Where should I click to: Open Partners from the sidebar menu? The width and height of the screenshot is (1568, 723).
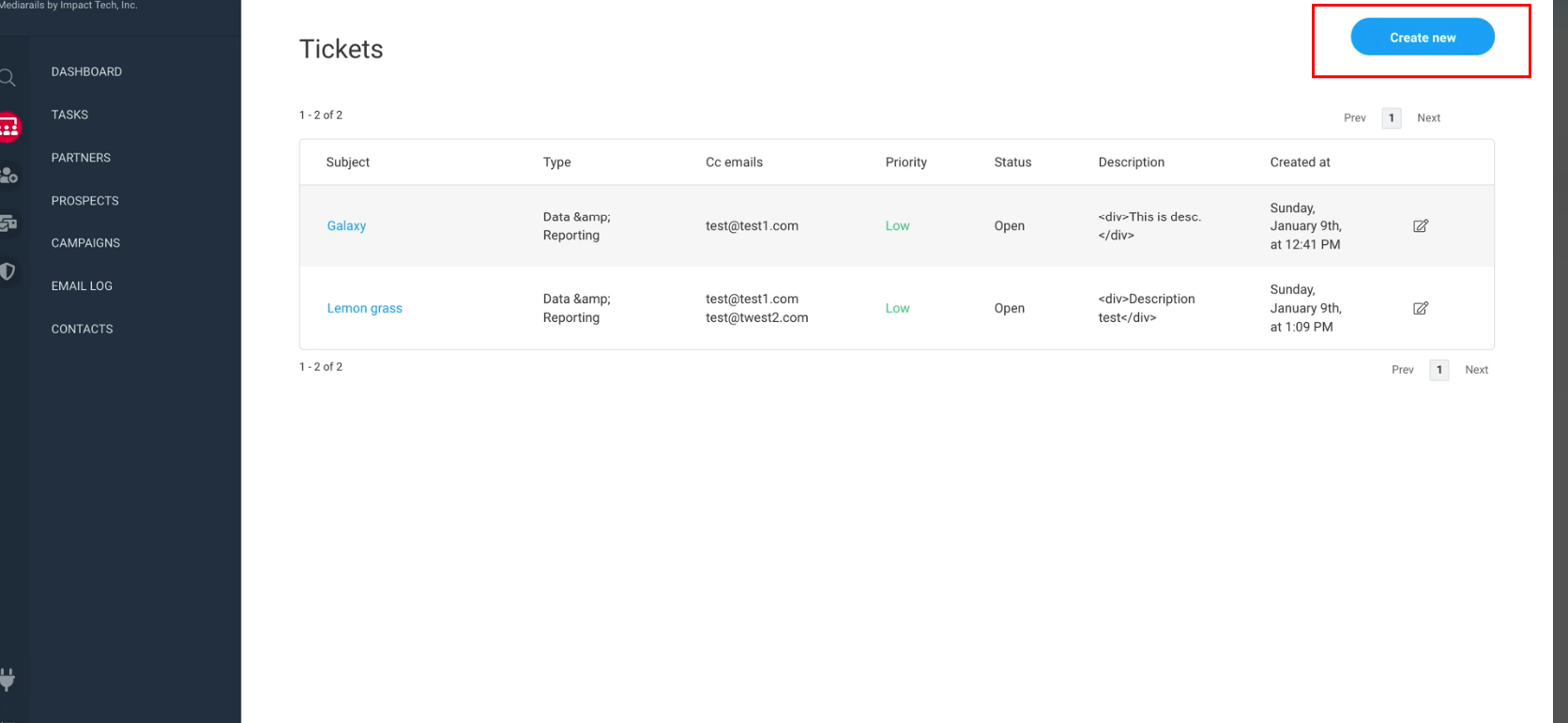pos(81,158)
